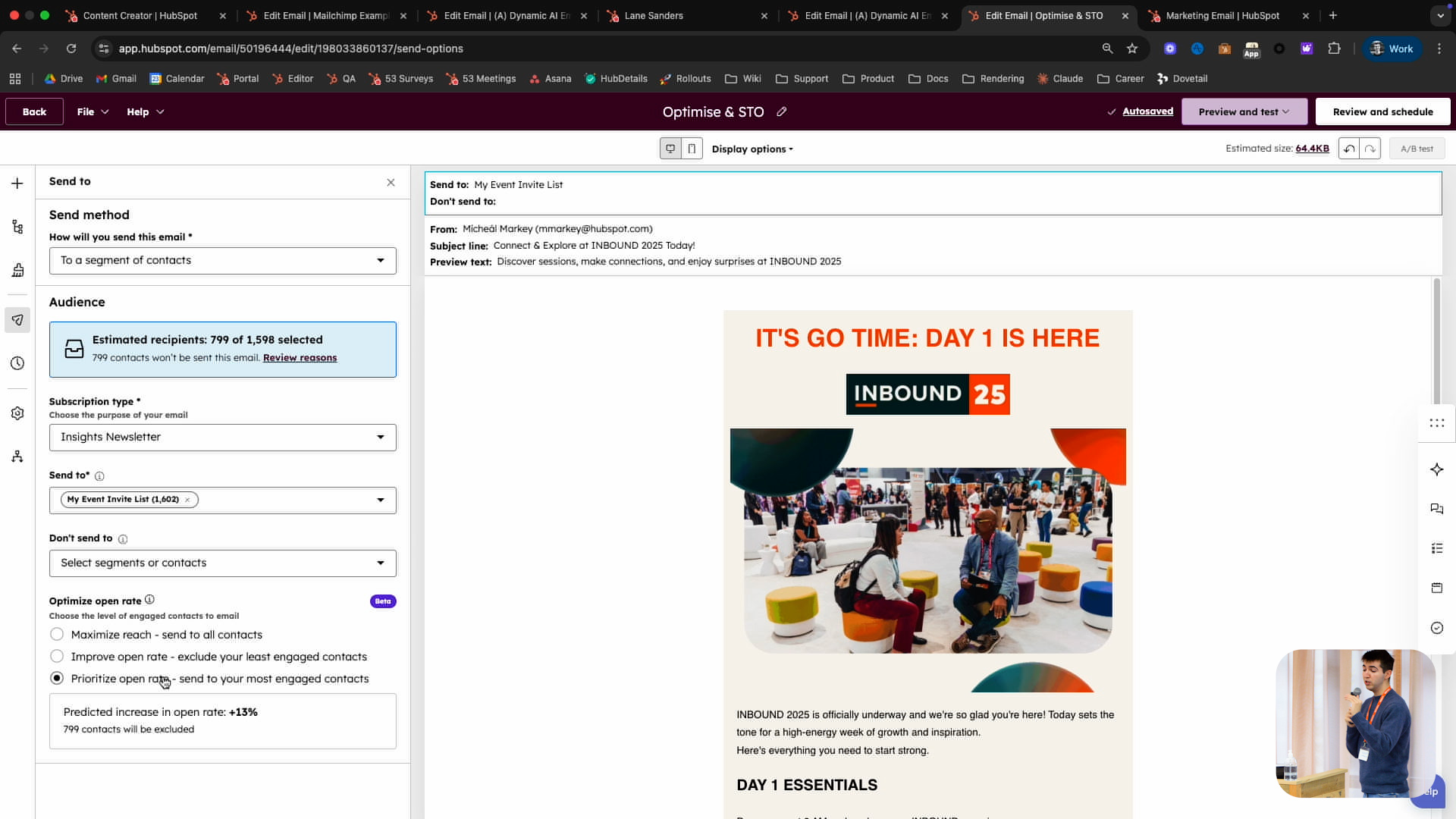This screenshot has width=1456, height=819.
Task: Click the Review reasons link
Action: click(x=300, y=357)
